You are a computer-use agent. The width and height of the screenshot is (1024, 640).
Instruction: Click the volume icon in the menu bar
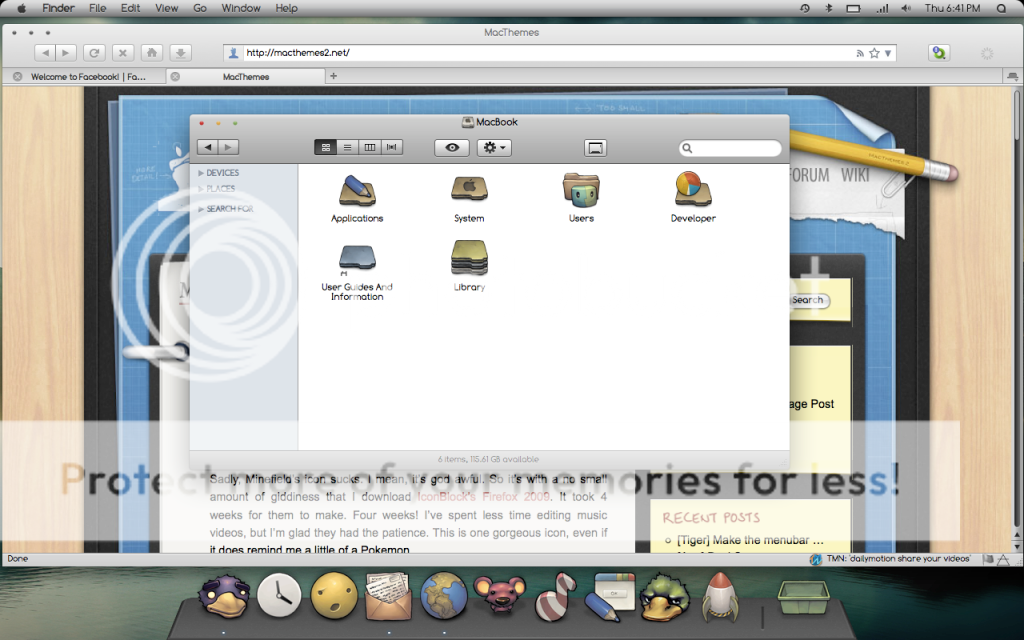(x=906, y=8)
